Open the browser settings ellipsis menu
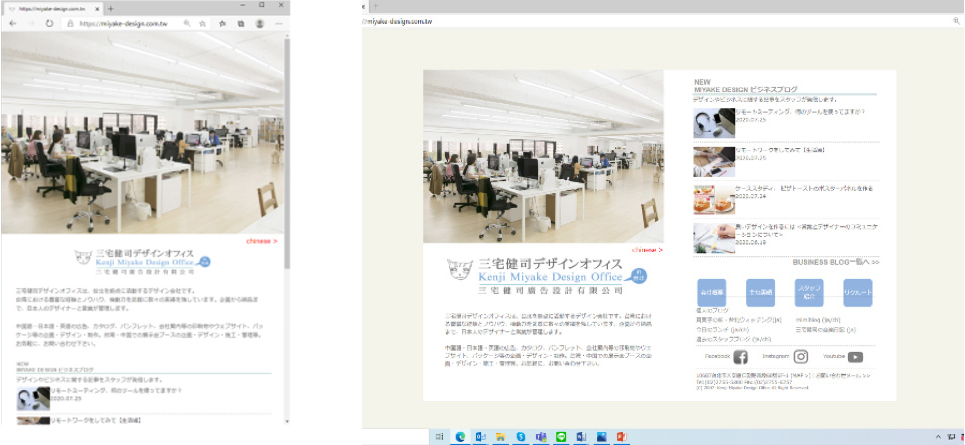 point(279,22)
